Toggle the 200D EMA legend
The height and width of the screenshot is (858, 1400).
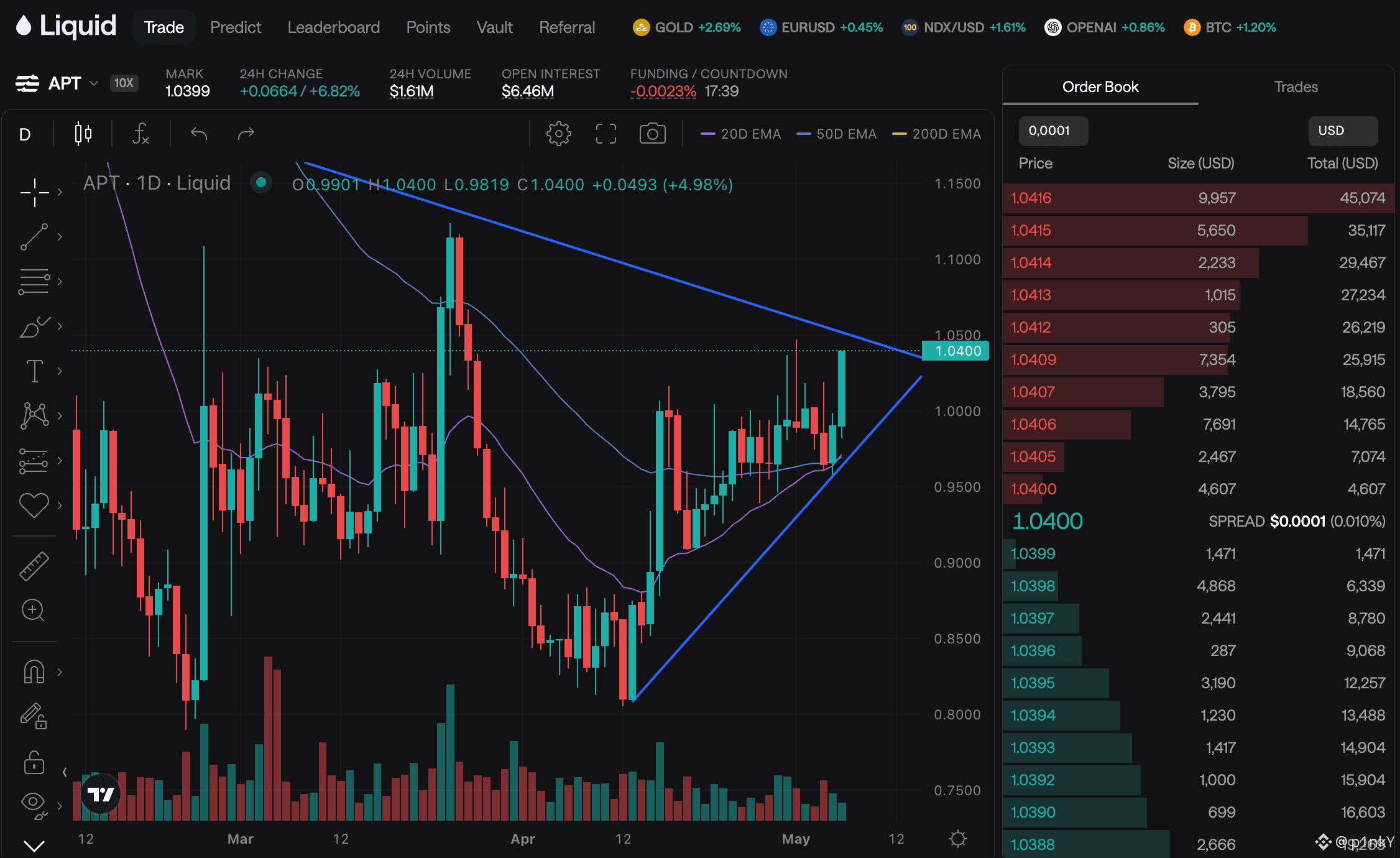pyautogui.click(x=936, y=134)
